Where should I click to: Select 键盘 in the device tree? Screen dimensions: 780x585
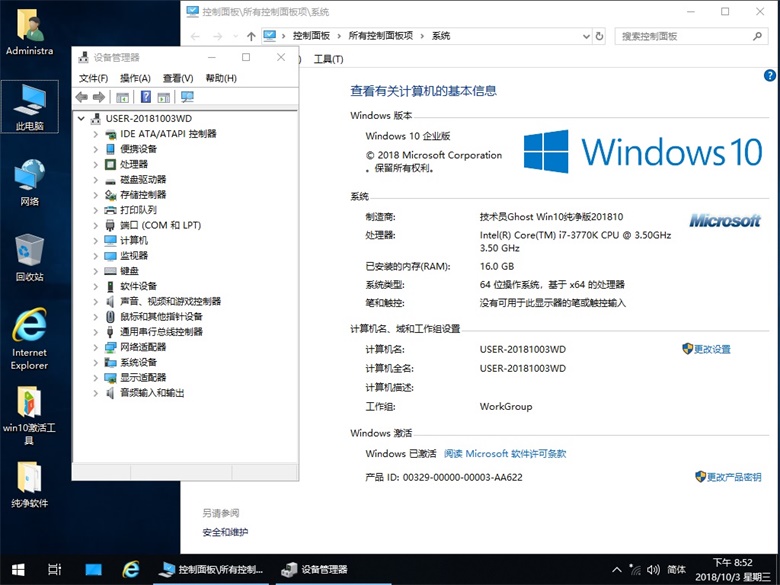129,271
